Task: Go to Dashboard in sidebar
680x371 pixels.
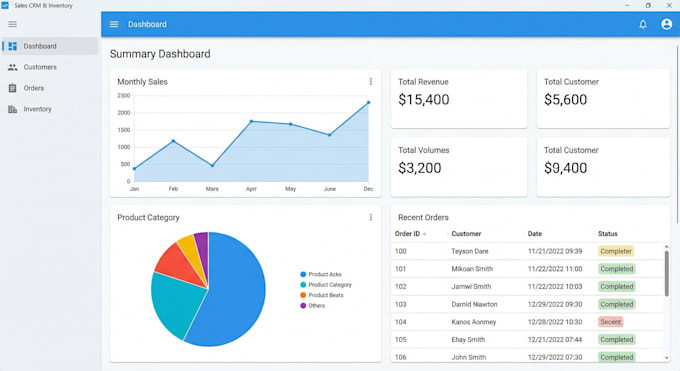Action: tap(50, 46)
